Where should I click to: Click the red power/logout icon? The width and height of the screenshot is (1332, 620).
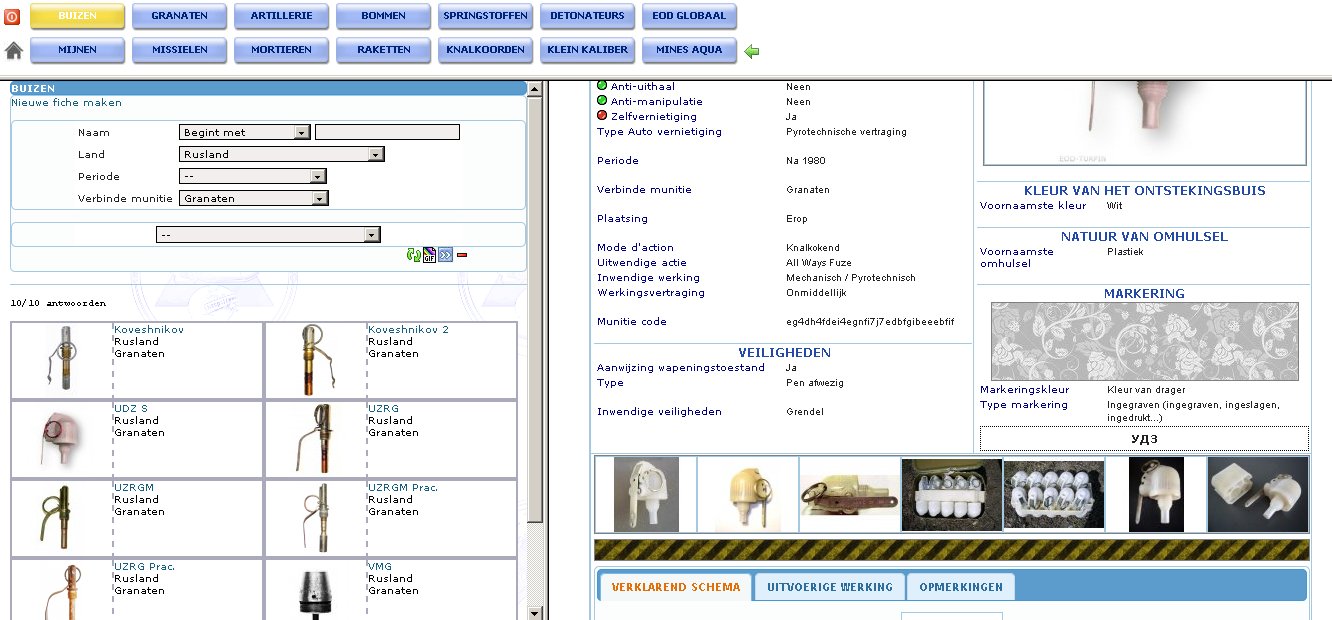[12, 17]
